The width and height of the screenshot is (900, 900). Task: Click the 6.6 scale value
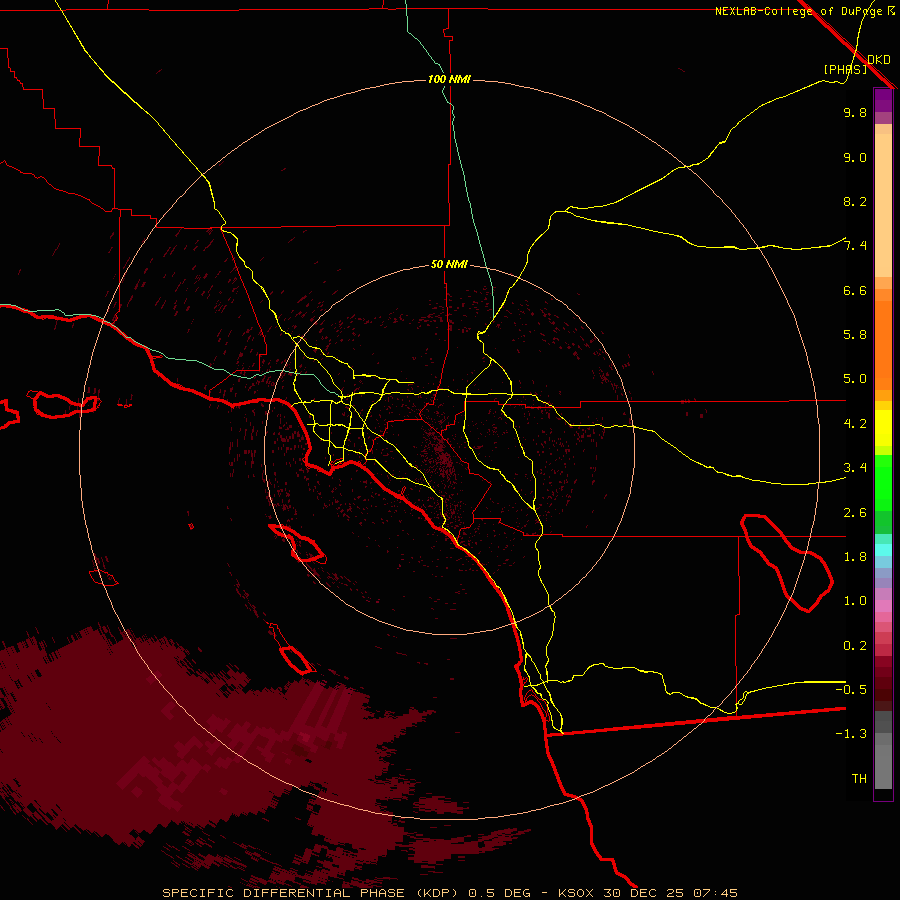pos(855,290)
